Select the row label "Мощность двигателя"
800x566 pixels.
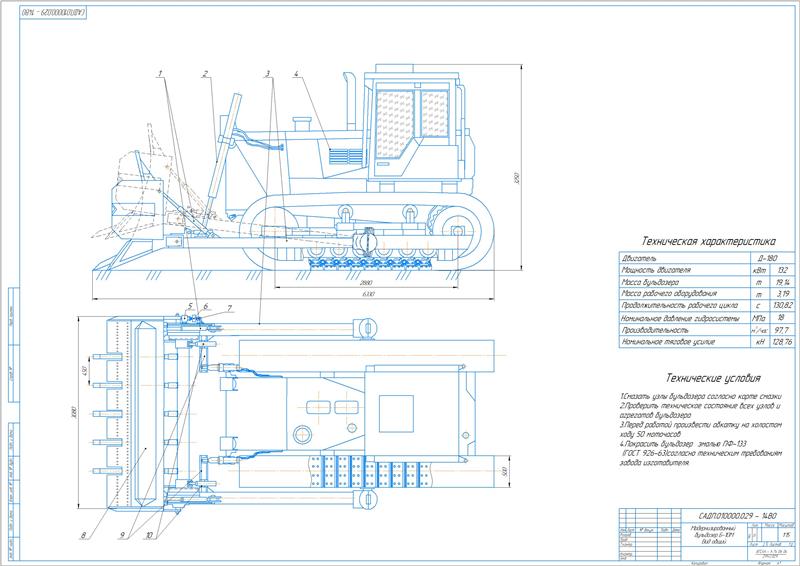656,270
